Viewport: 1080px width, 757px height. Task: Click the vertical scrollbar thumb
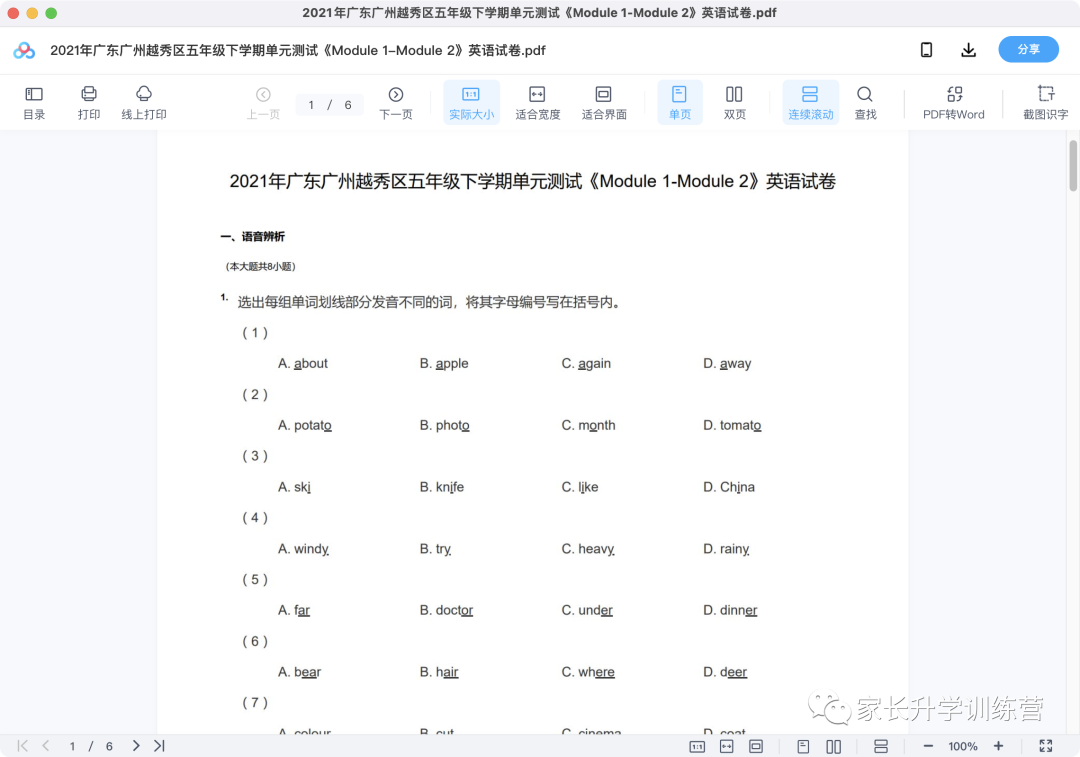click(1073, 165)
